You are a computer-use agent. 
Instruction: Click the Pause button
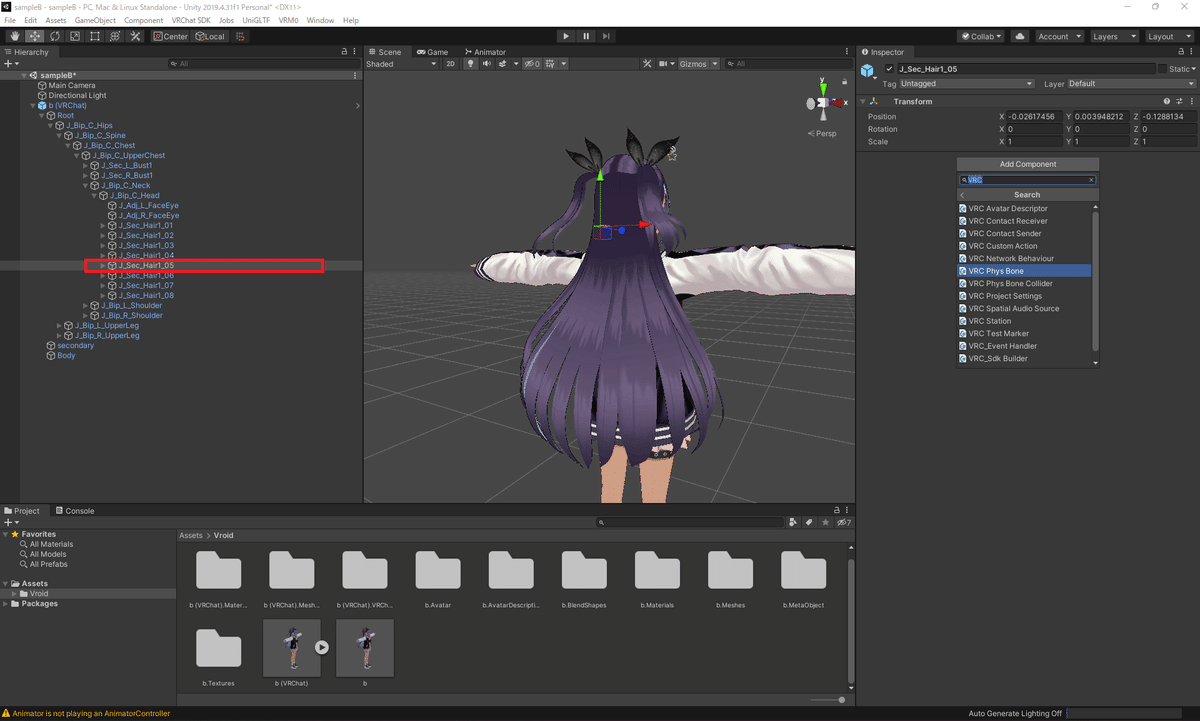(586, 36)
